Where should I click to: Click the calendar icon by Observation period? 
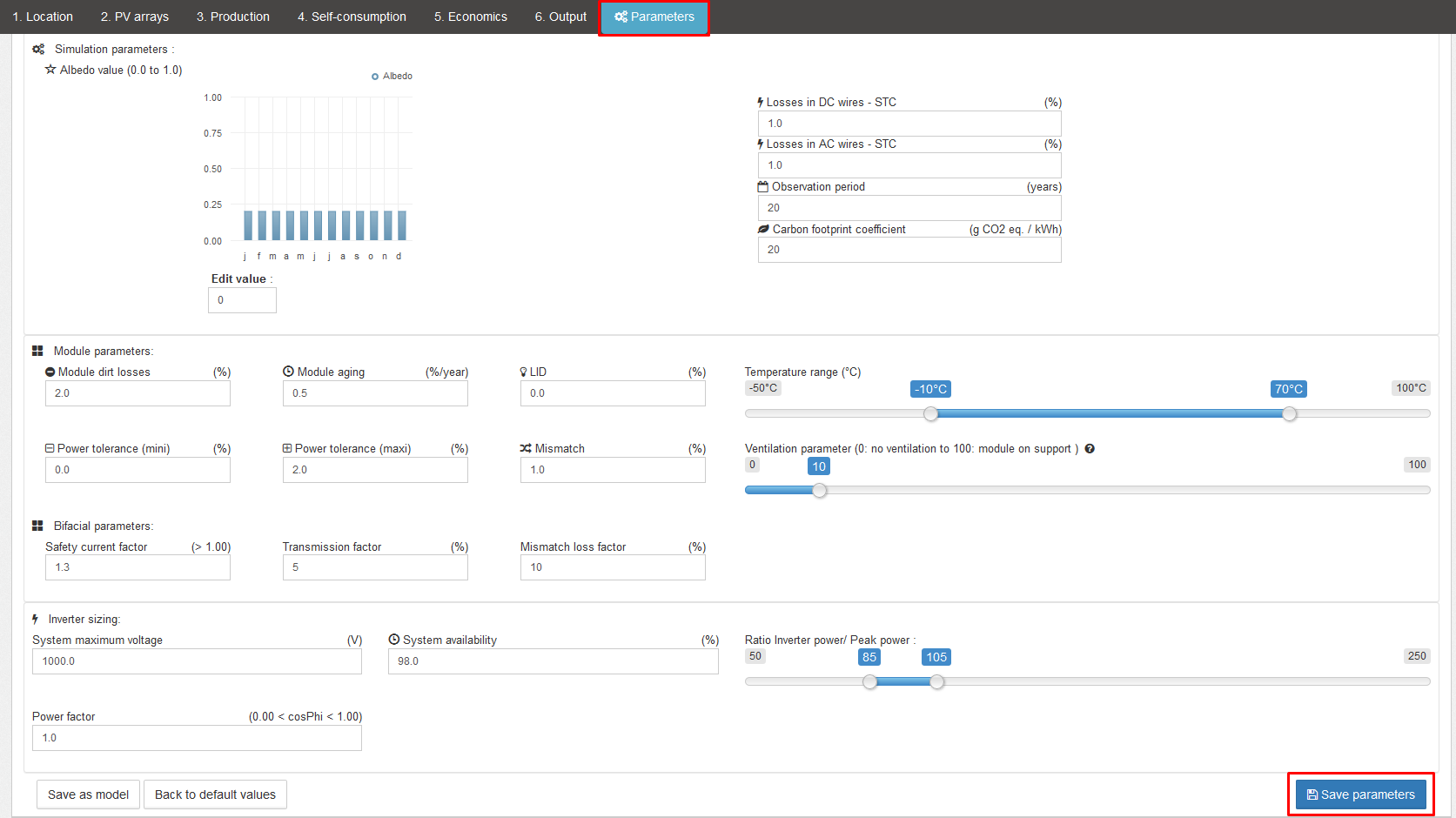(763, 187)
